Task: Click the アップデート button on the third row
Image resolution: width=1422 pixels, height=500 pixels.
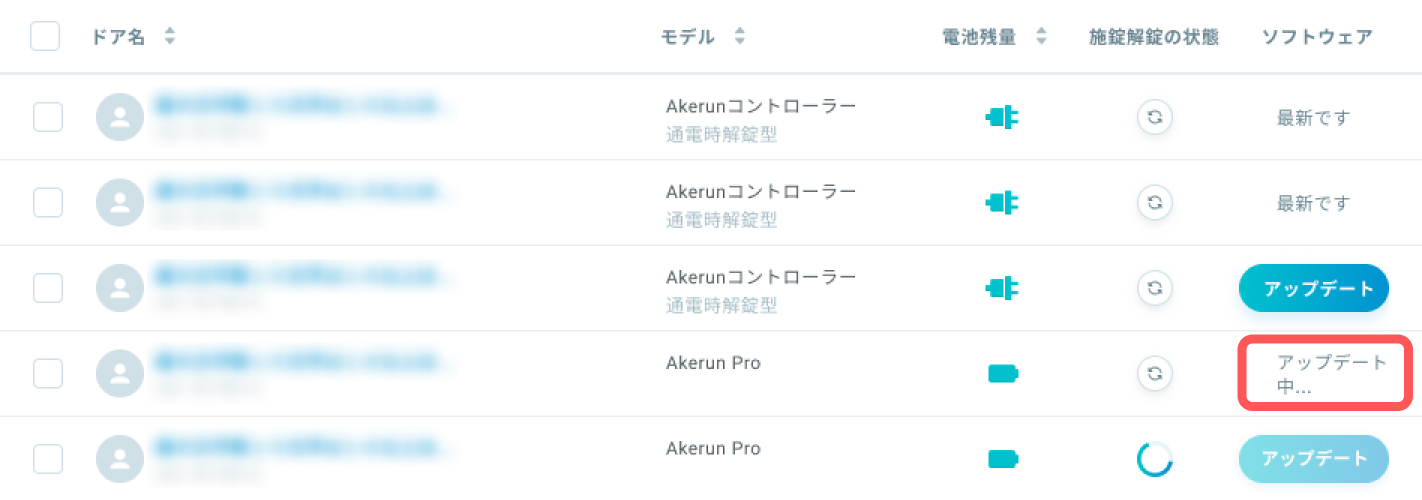Action: pyautogui.click(x=1314, y=288)
